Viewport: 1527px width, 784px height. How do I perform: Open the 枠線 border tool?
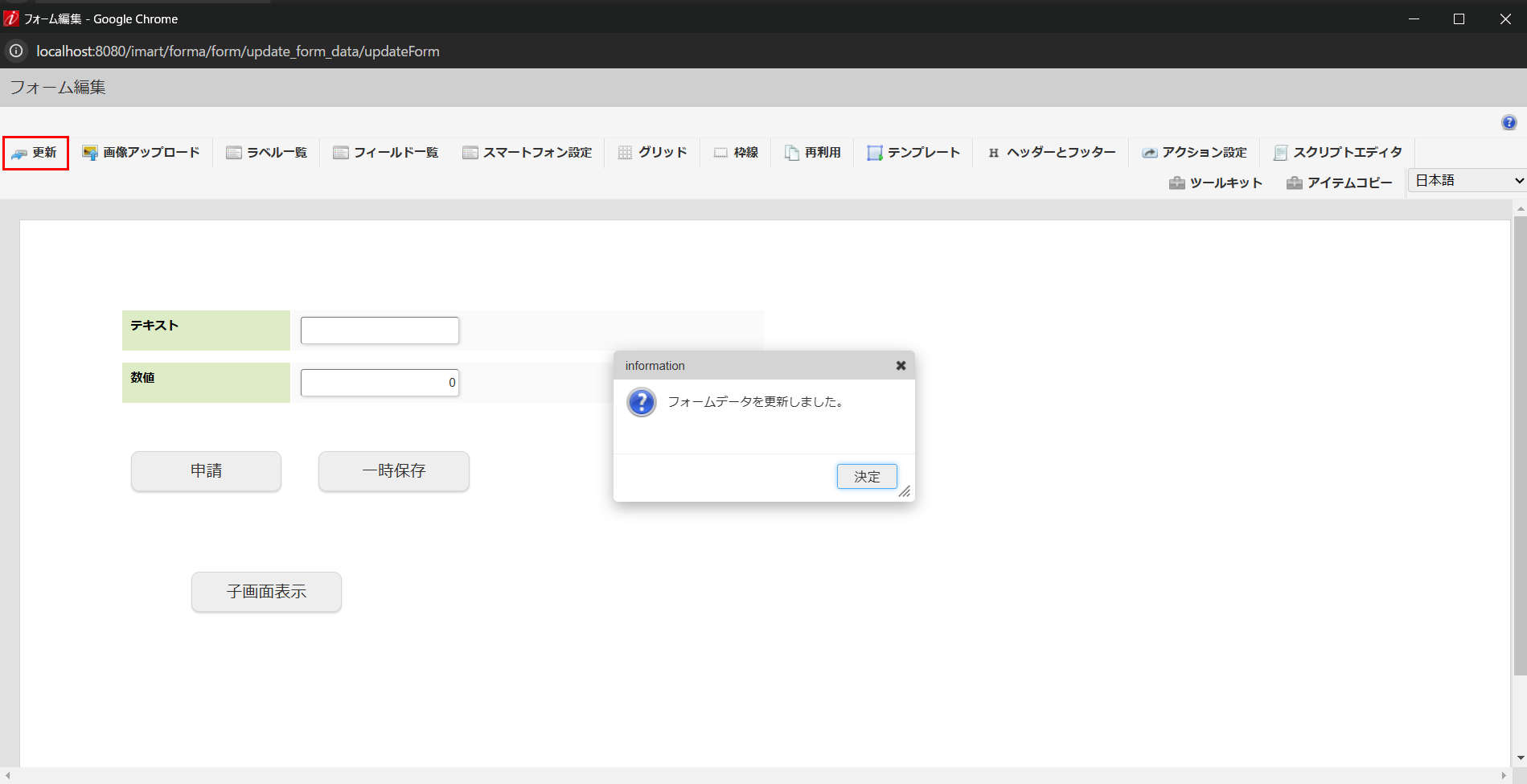click(x=736, y=152)
